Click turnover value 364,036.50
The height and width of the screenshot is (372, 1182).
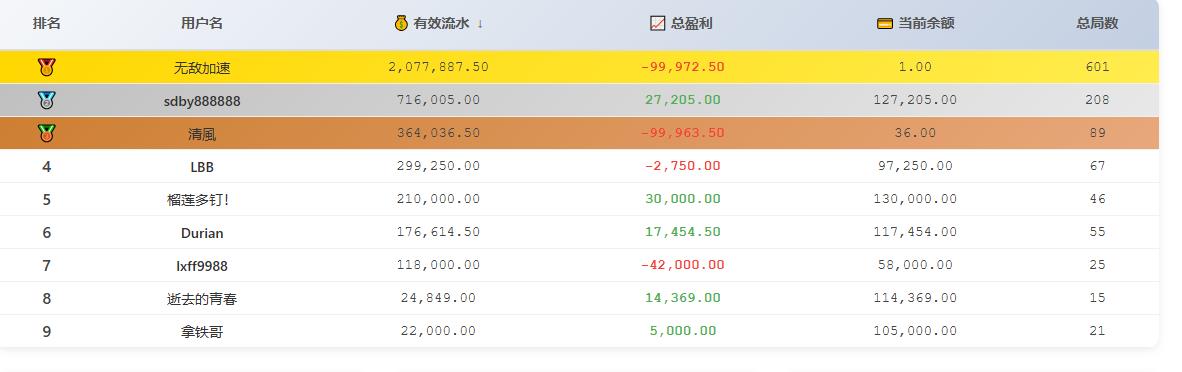pos(439,133)
